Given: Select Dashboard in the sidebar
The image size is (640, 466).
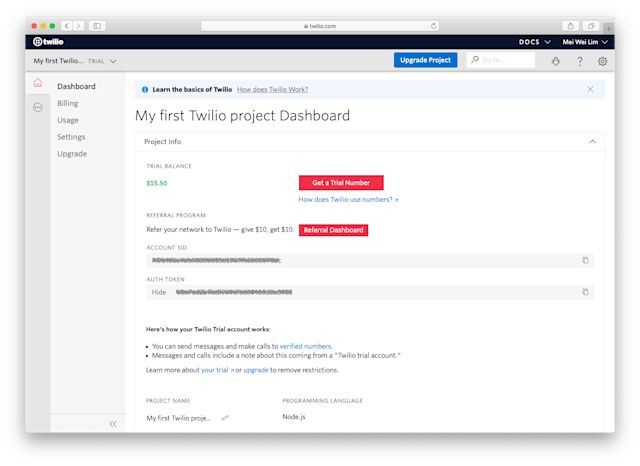Looking at the screenshot, I should pos(76,86).
